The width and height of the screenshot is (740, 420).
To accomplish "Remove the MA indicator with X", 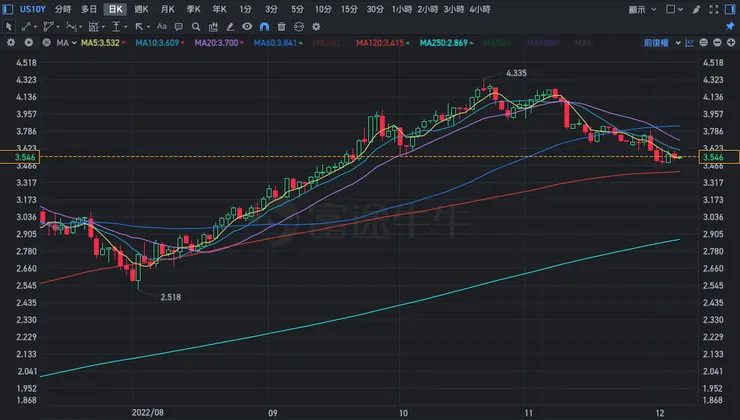I will (x=46, y=43).
